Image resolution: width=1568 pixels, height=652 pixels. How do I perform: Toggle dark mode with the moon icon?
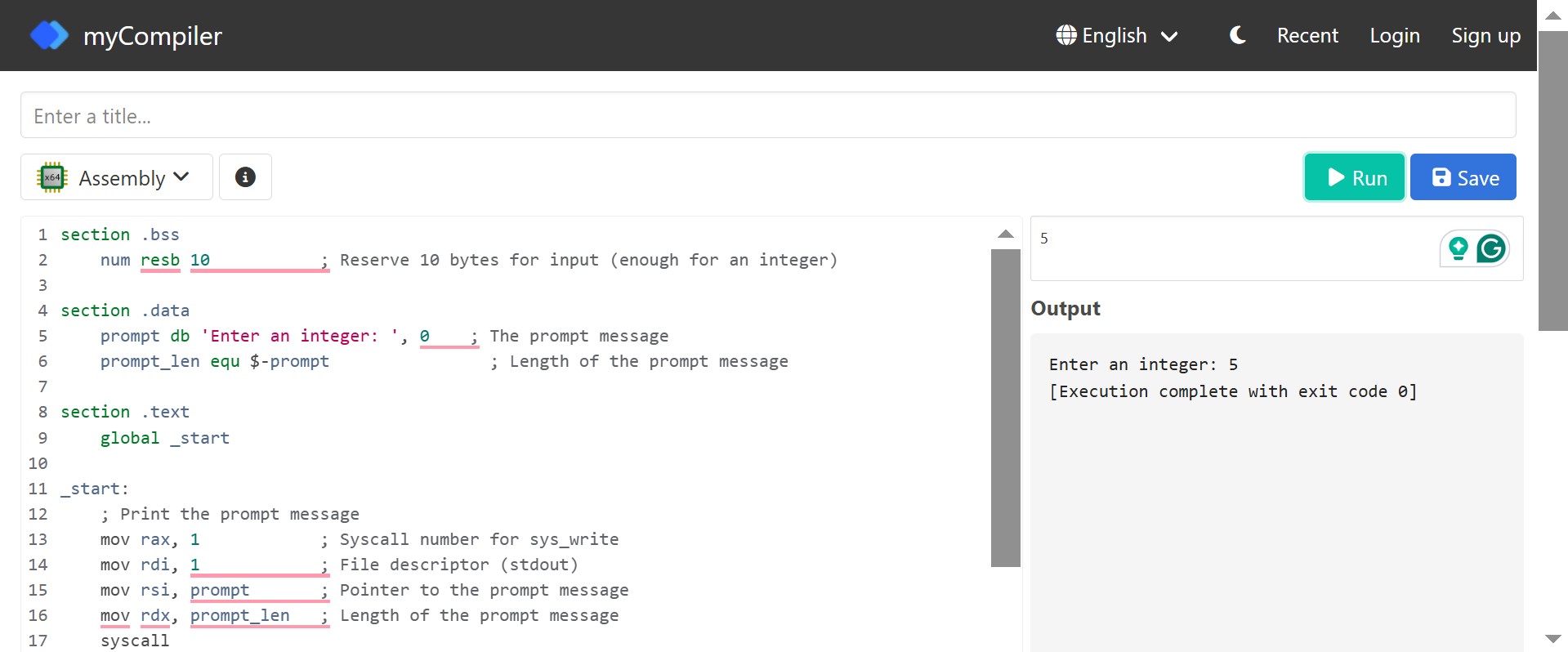[1238, 35]
